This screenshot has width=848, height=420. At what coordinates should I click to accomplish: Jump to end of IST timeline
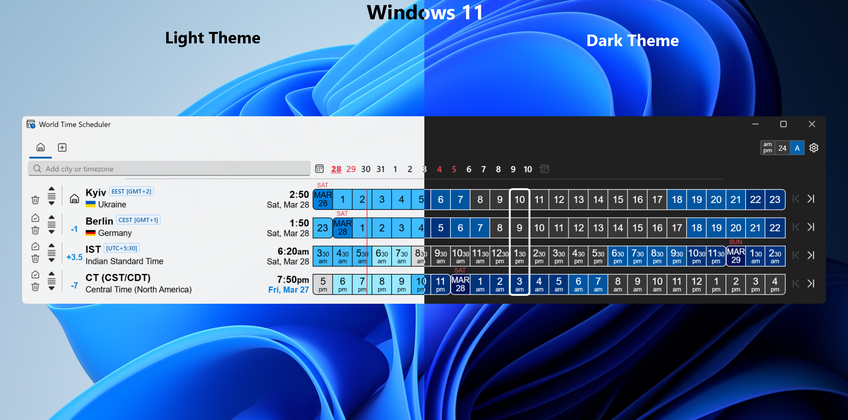pyautogui.click(x=811, y=255)
